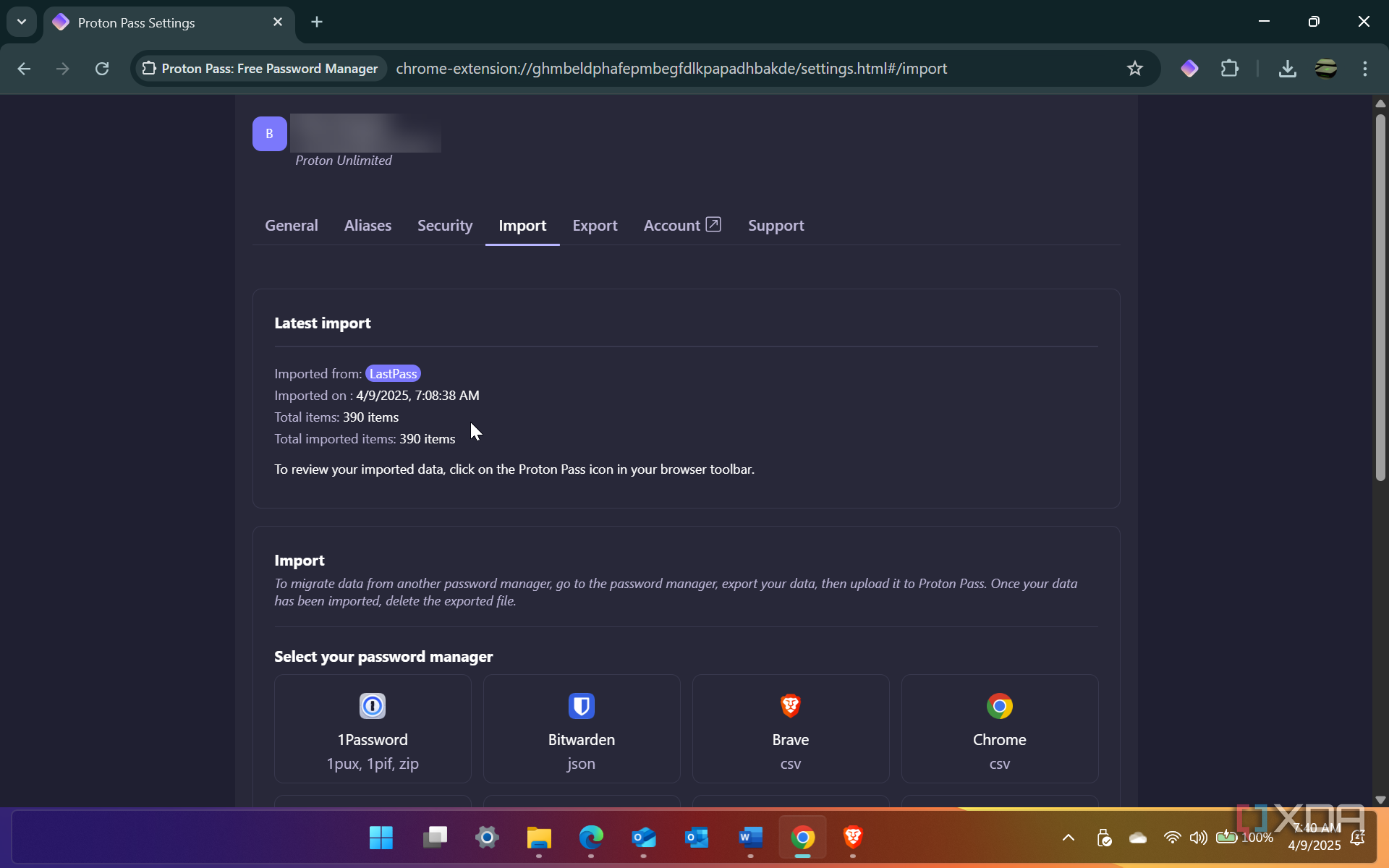The width and height of the screenshot is (1389, 868).
Task: Click the Latest import heading
Action: [x=323, y=323]
